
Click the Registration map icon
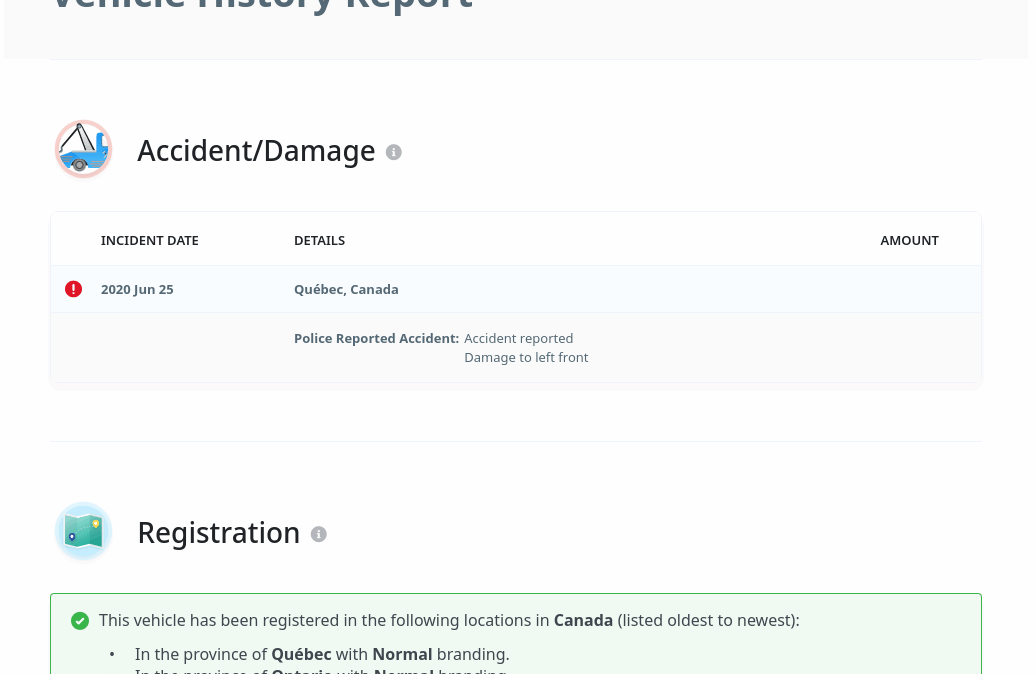click(x=83, y=532)
